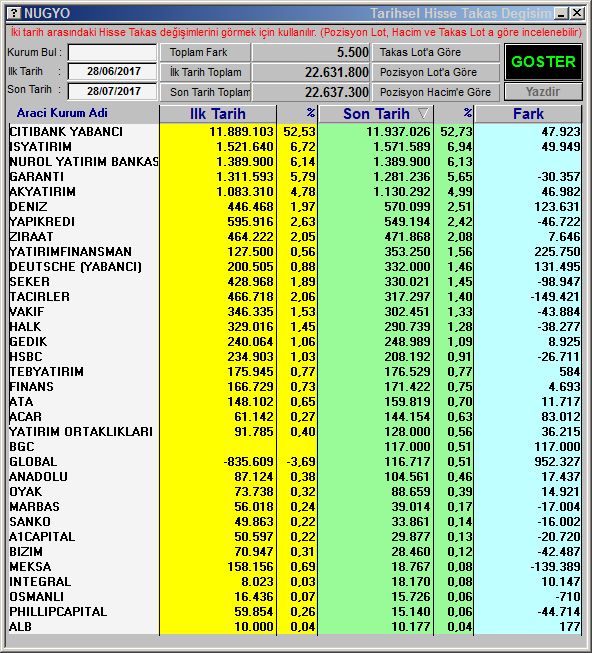Click the Son Tarih Toplam label button

(x=205, y=92)
